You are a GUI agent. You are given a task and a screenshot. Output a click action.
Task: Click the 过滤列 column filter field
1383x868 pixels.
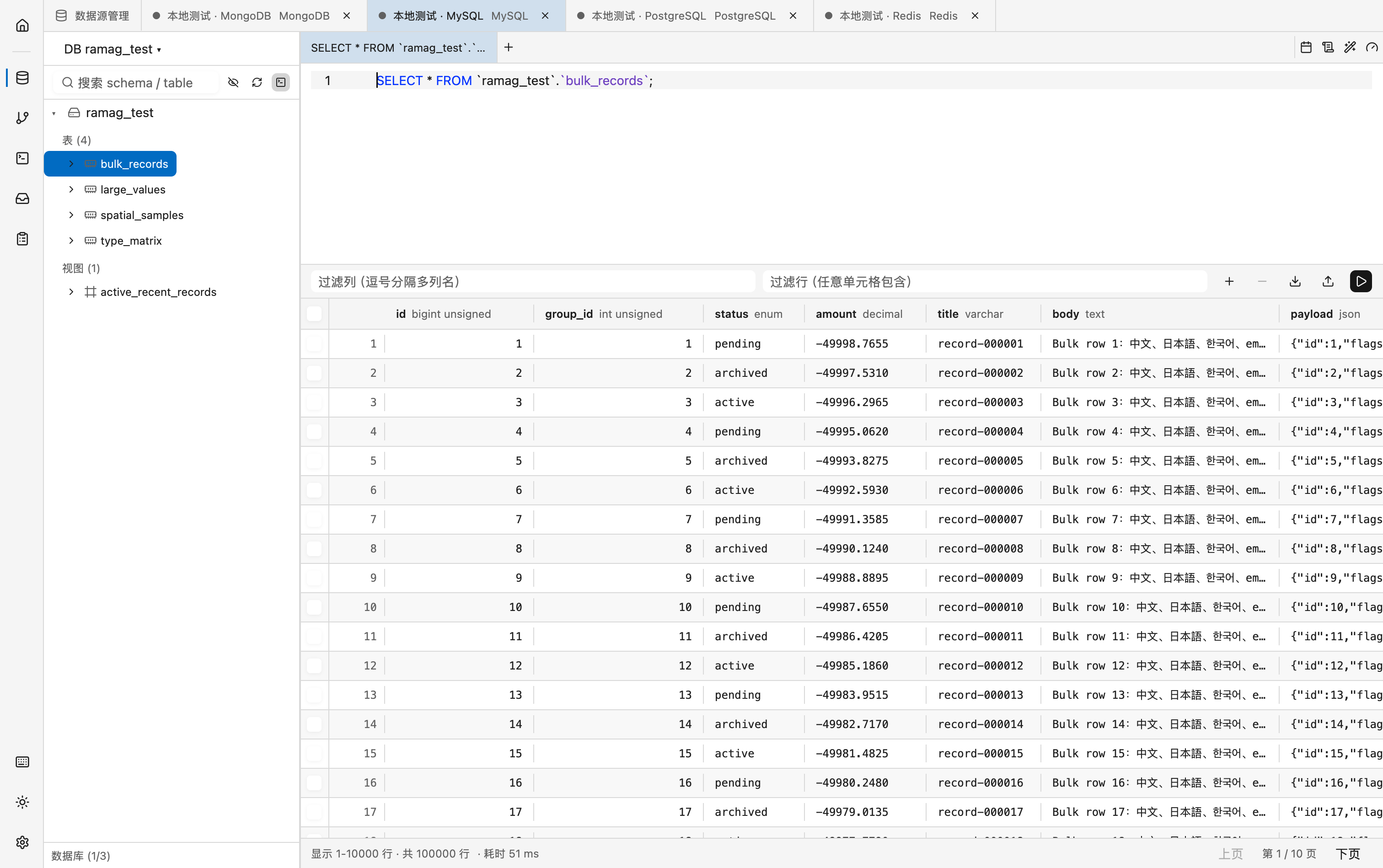[533, 281]
